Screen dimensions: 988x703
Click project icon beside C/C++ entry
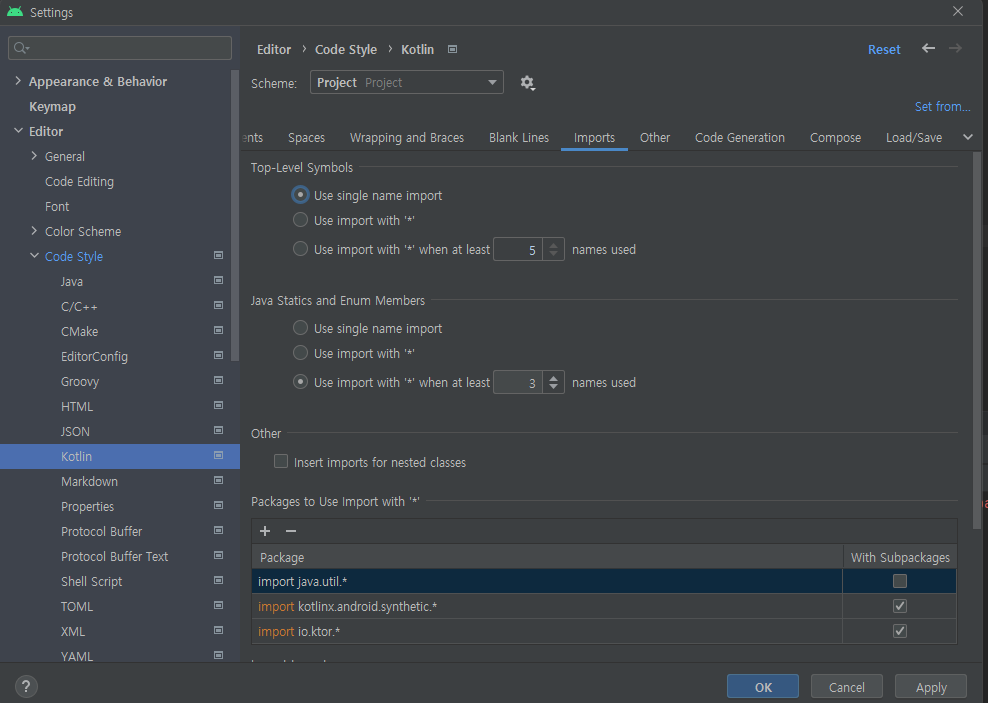(x=219, y=306)
